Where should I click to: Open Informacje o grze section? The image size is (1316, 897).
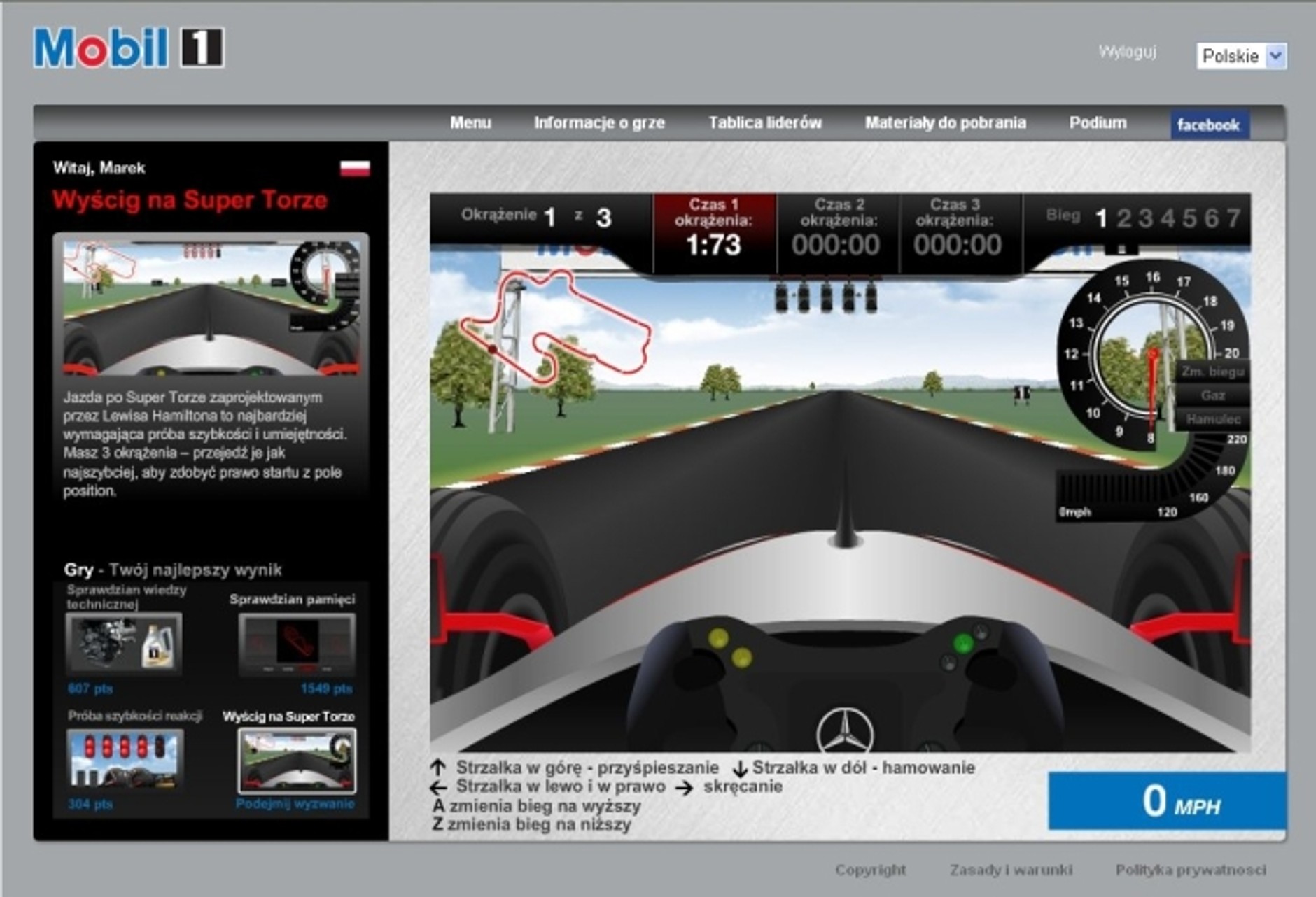[x=599, y=123]
